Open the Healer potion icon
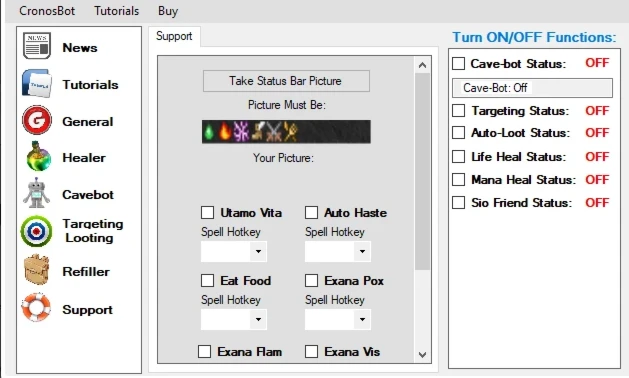629x378 pixels. (x=38, y=156)
